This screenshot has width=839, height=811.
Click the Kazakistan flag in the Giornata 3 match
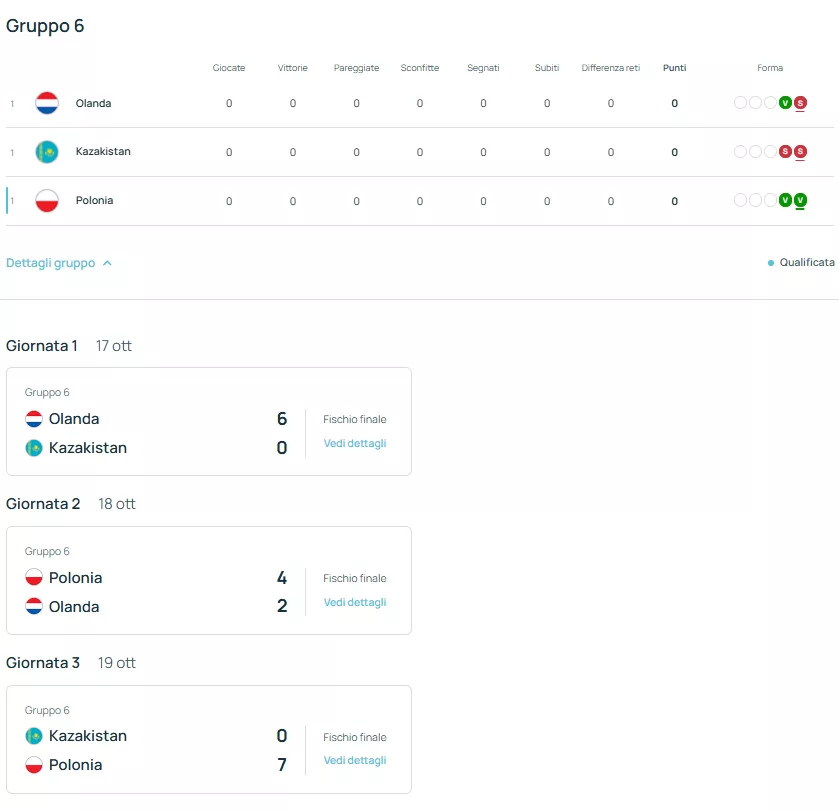pos(34,736)
